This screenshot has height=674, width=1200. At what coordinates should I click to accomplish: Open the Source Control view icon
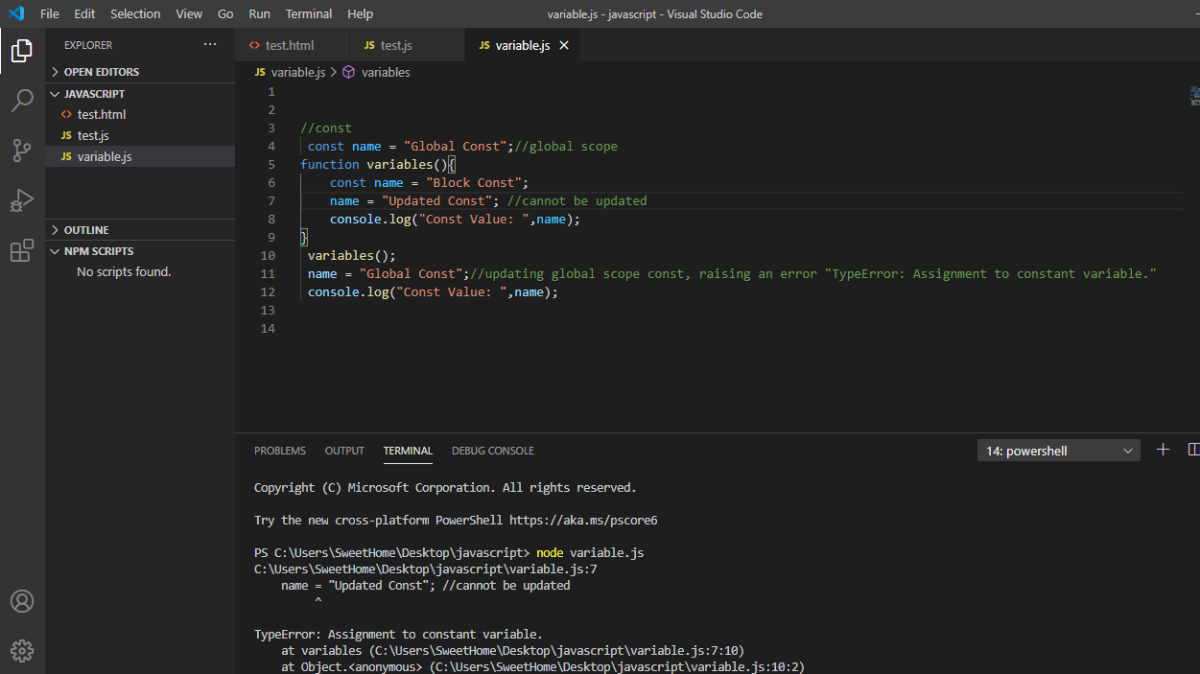pyautogui.click(x=22, y=151)
